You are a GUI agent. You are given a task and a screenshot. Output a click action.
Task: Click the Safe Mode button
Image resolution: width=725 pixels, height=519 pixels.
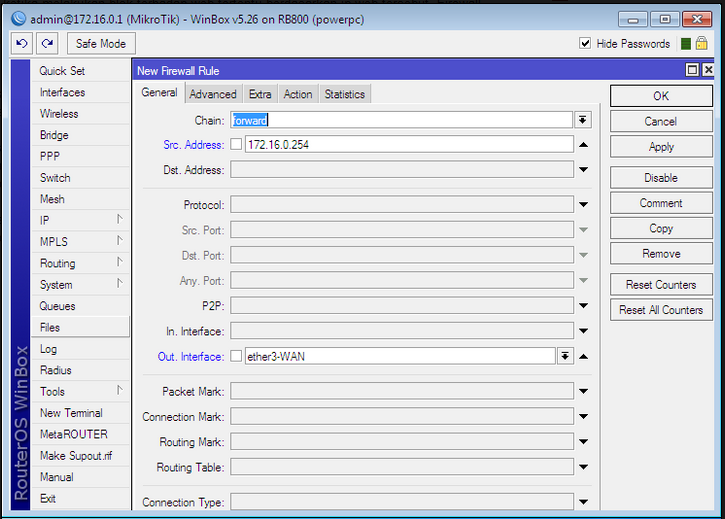tap(101, 43)
